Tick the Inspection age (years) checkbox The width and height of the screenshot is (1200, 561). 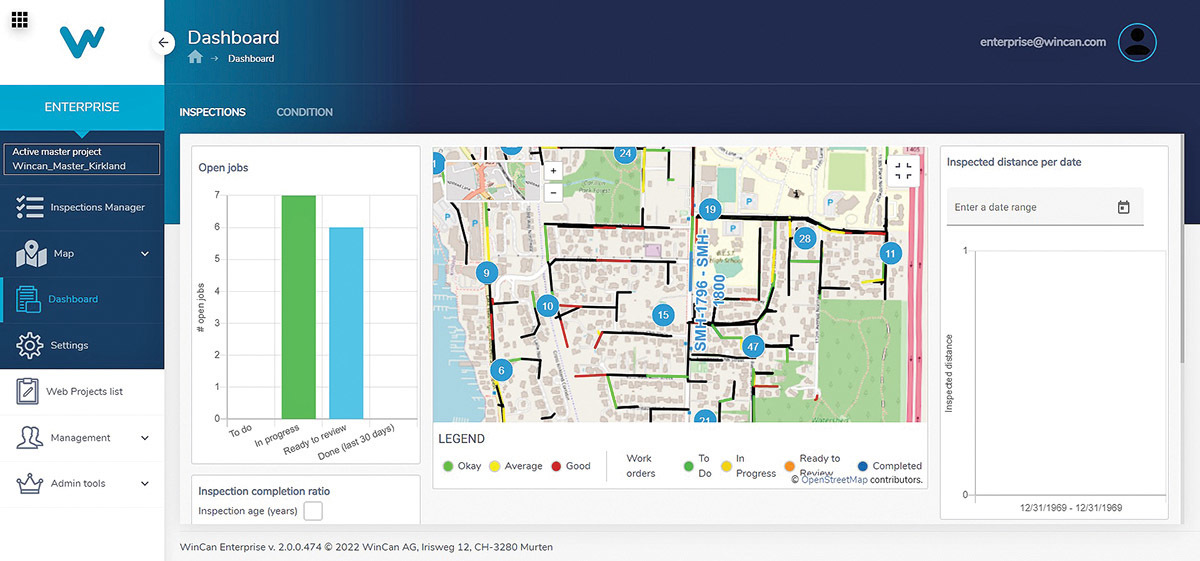tap(313, 511)
